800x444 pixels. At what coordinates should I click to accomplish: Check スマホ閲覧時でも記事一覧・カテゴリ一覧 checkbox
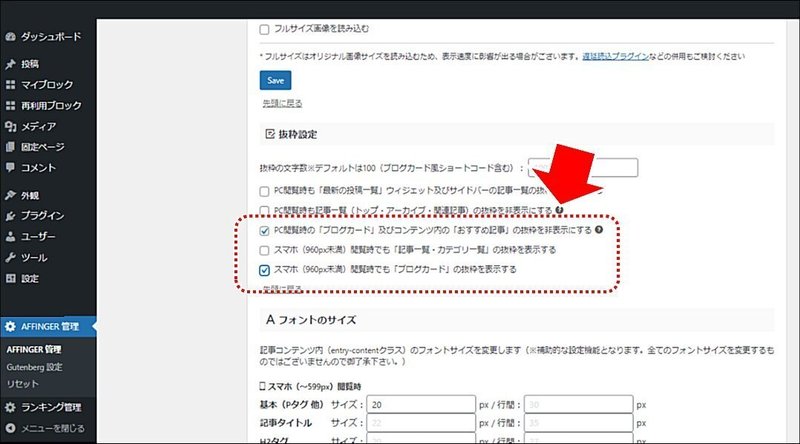point(264,251)
